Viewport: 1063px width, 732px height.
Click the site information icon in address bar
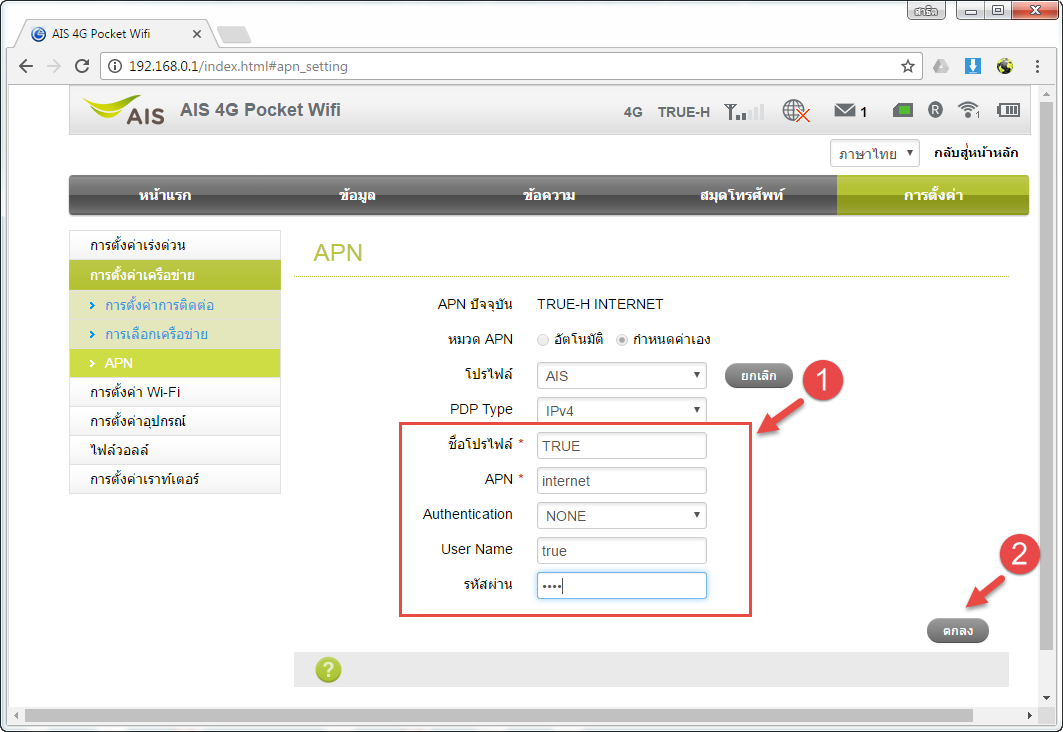coord(115,66)
